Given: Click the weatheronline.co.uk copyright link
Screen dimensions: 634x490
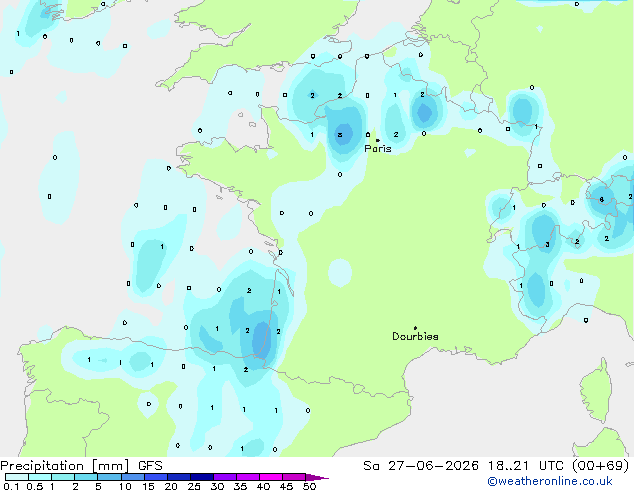Looking at the screenshot, I should 550,481.
